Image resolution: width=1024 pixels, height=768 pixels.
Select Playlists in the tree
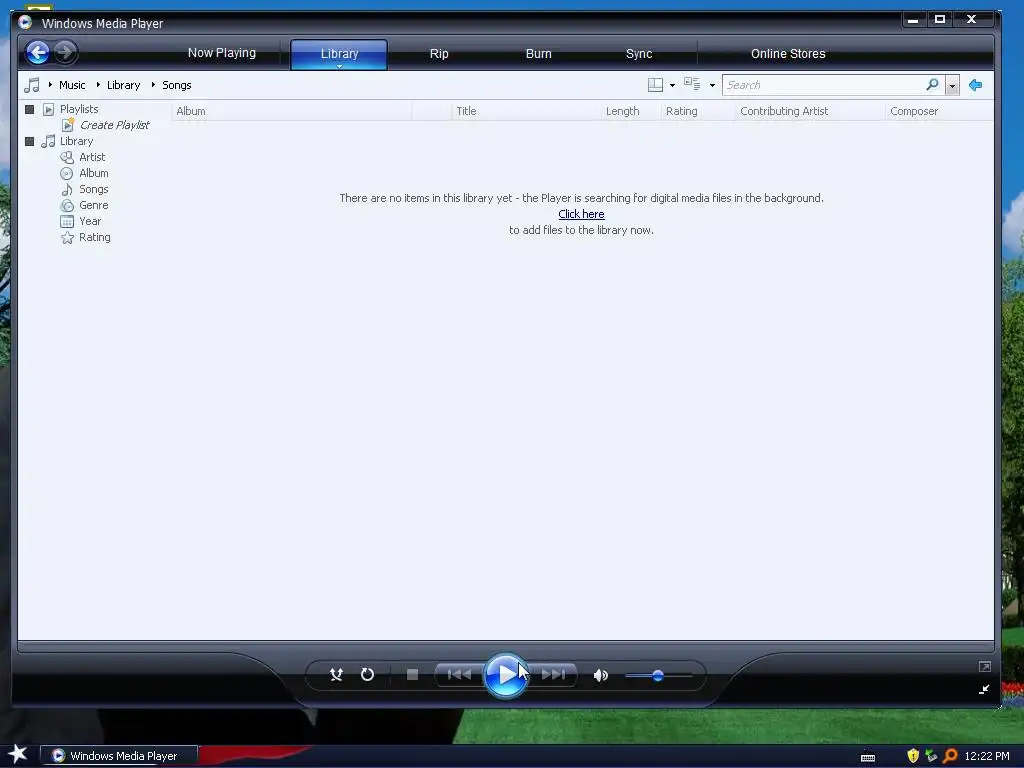pyautogui.click(x=79, y=109)
